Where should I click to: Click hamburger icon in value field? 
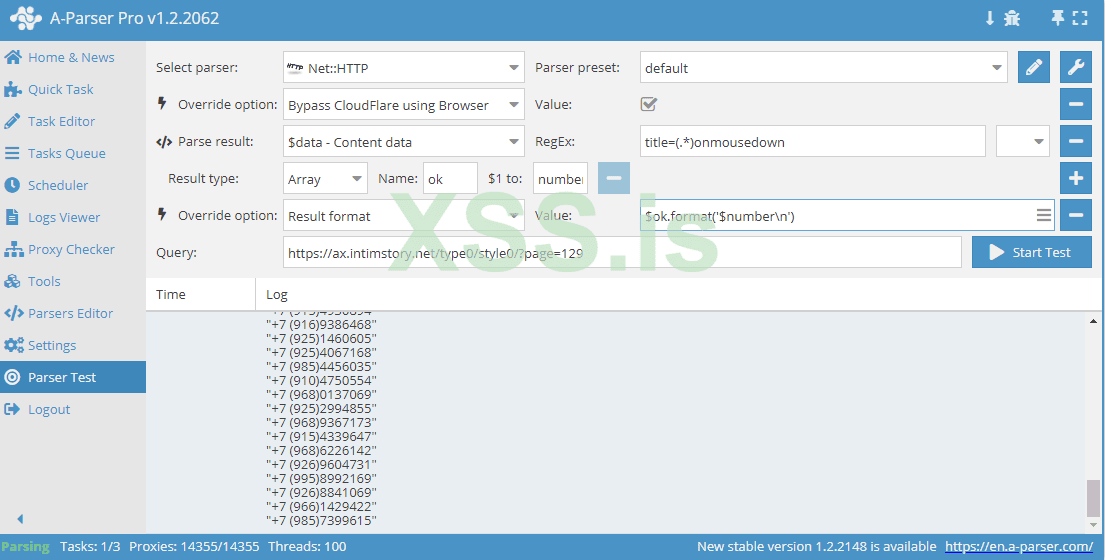coord(1044,216)
